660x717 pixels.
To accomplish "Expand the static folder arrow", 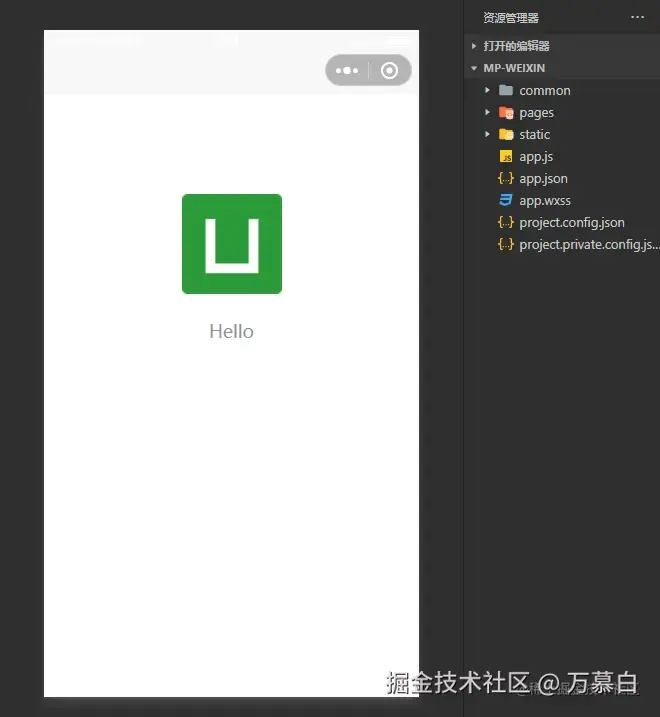I will (x=487, y=134).
